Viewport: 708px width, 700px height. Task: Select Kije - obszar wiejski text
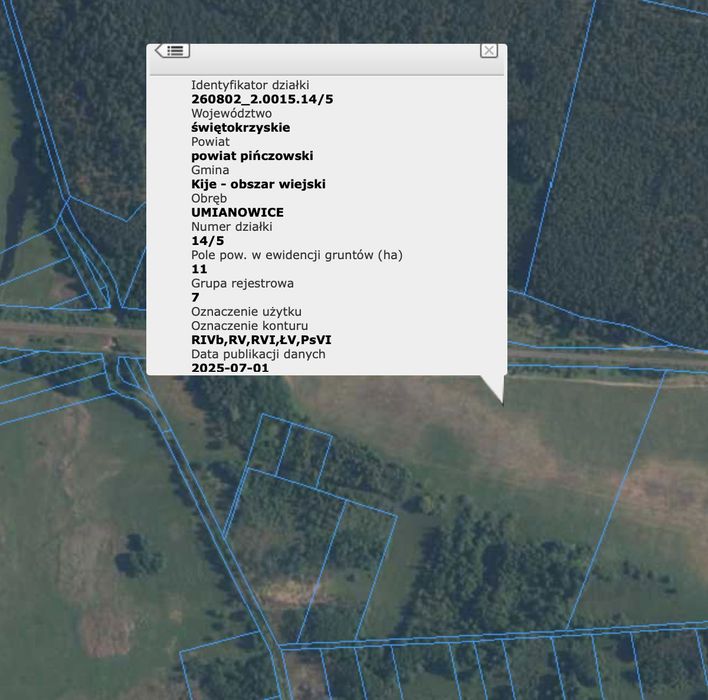point(258,184)
